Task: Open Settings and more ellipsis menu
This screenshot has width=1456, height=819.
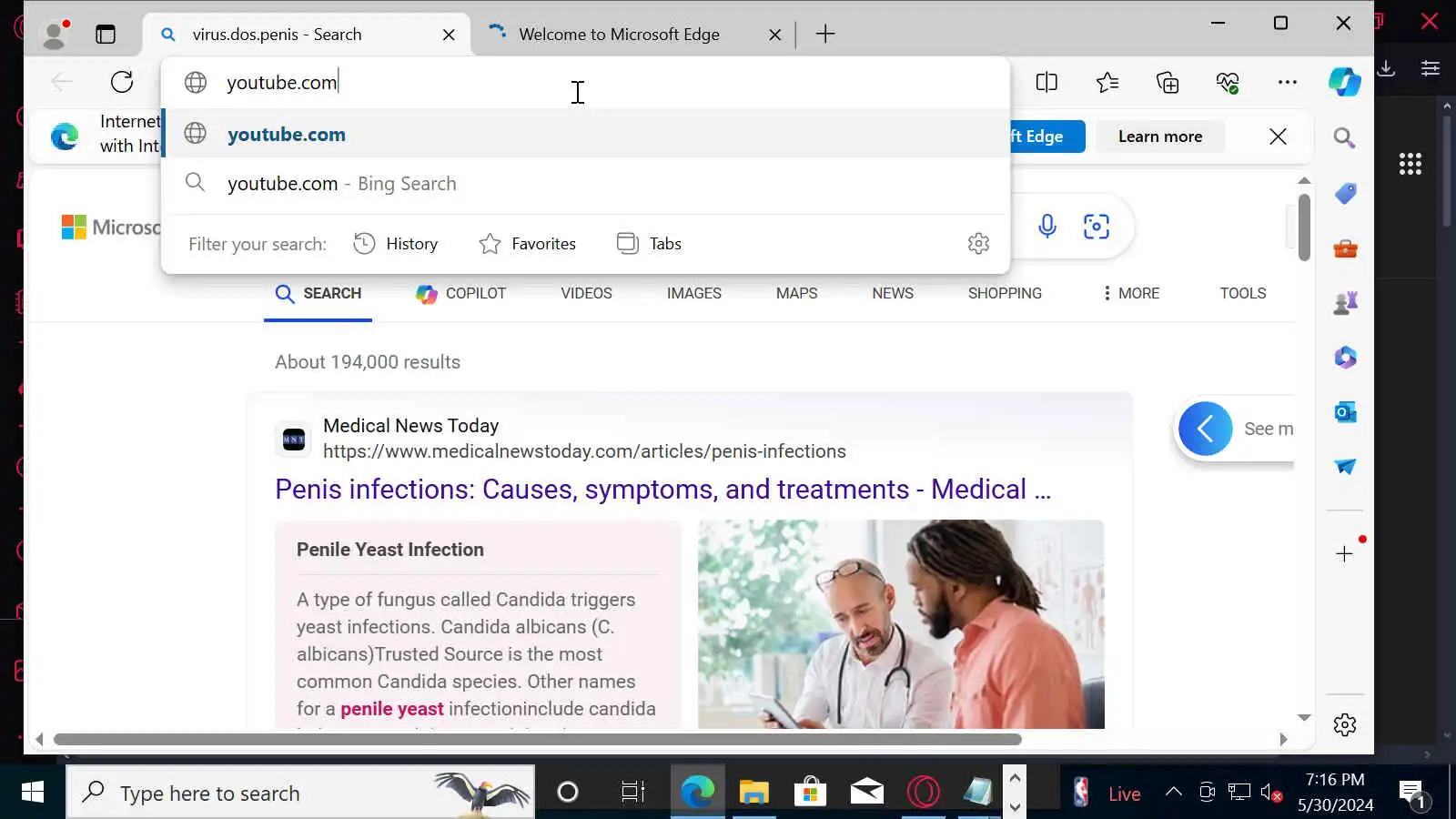Action: pyautogui.click(x=1287, y=82)
